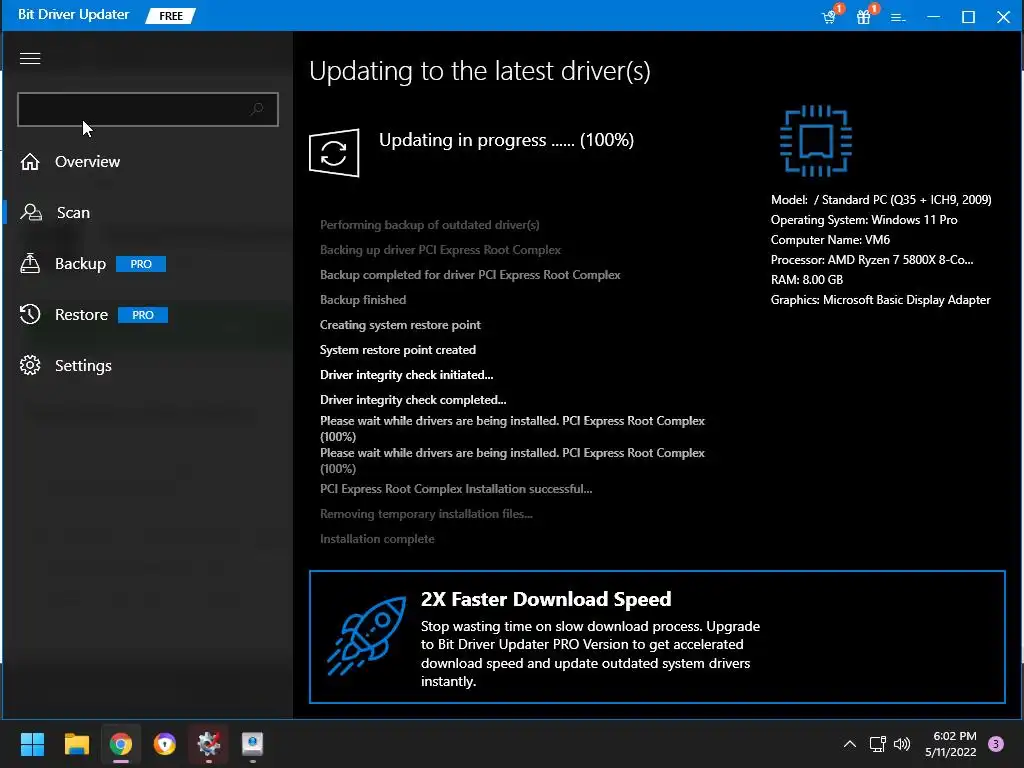Click the PRO badge next to Restore
The image size is (1024, 768).
(143, 315)
